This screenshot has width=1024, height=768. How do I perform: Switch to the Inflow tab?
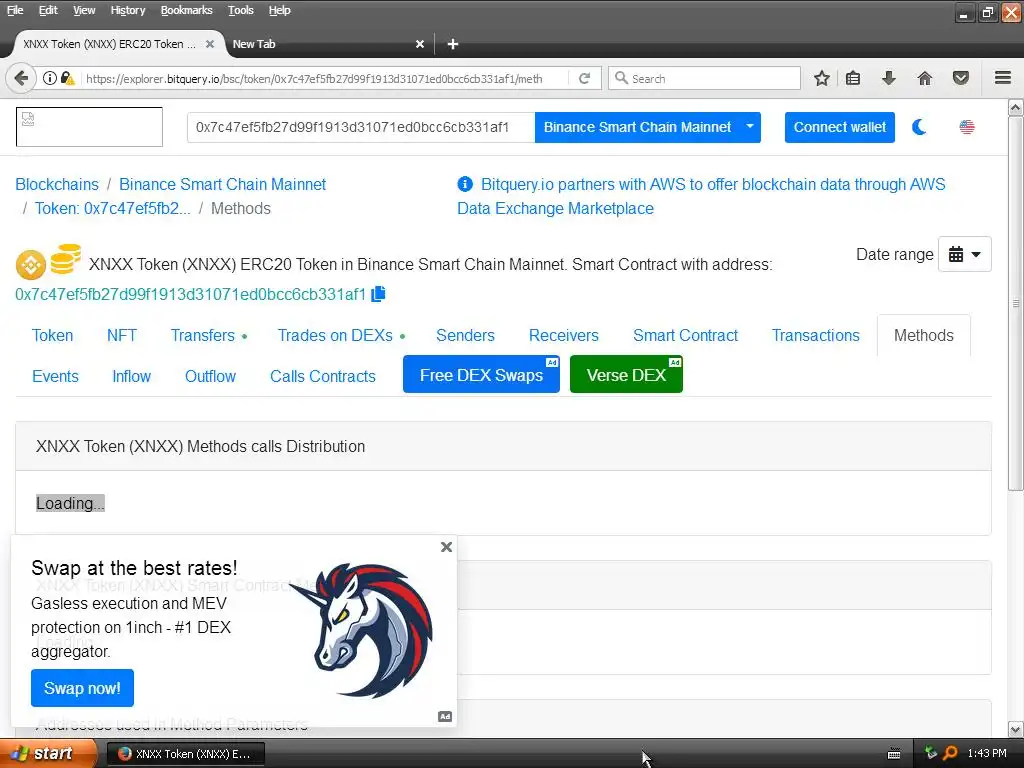pos(131,376)
